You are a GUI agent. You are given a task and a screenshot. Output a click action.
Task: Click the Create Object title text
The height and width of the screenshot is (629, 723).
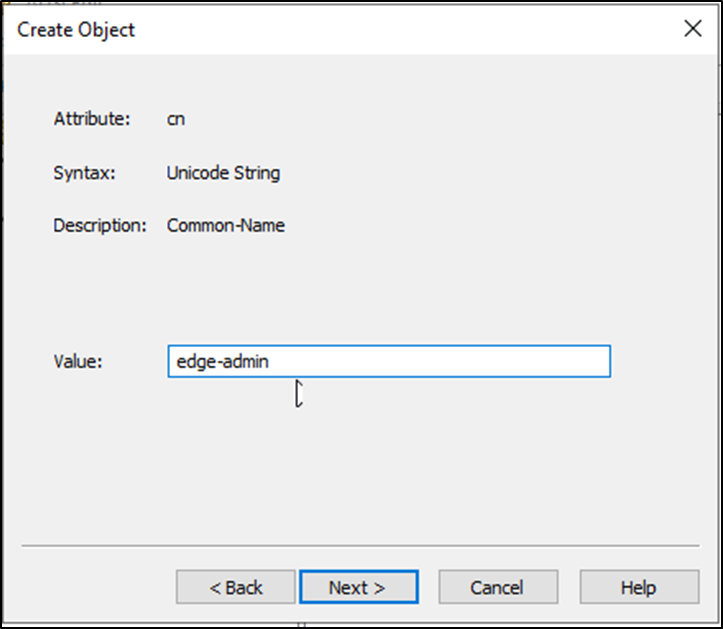click(76, 30)
